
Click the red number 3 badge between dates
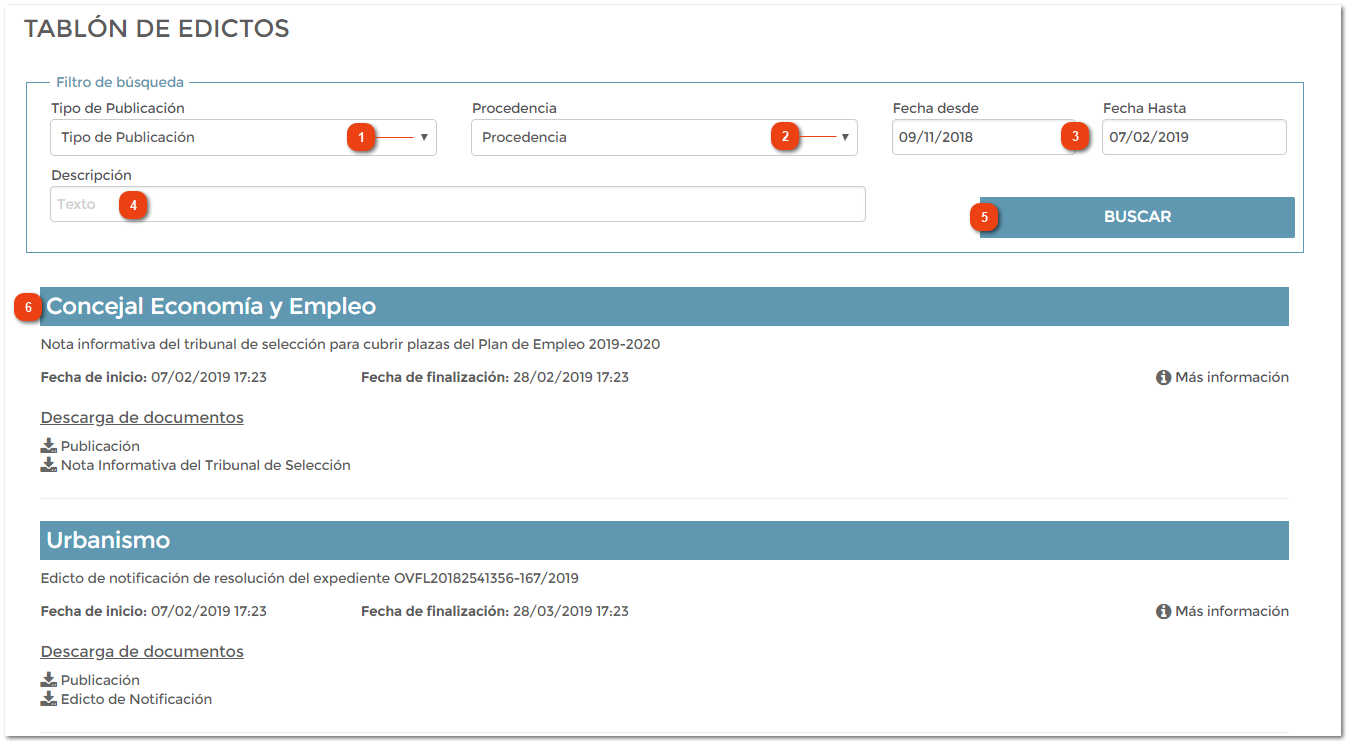click(x=1075, y=137)
